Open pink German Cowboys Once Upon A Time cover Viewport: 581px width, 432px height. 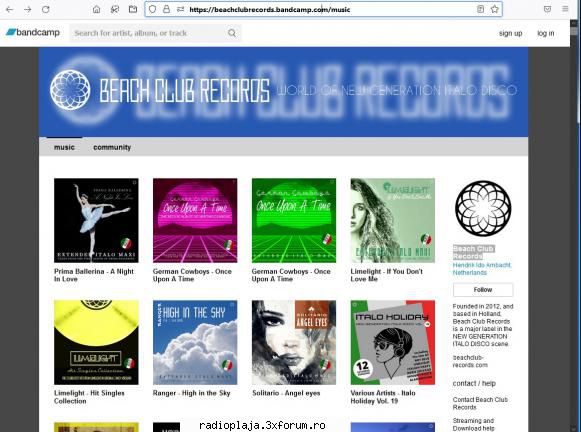coord(195,220)
